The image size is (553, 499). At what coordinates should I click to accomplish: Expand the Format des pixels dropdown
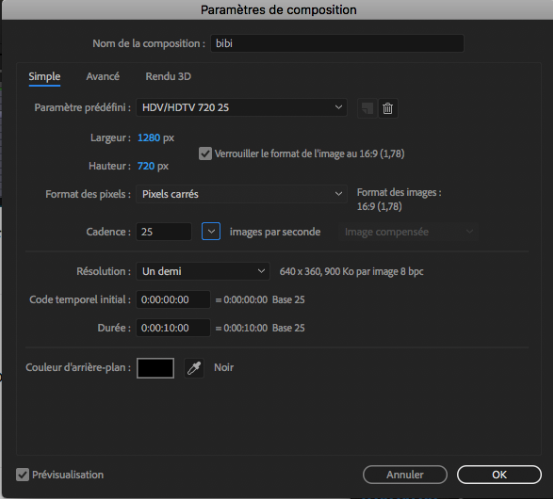(242, 194)
